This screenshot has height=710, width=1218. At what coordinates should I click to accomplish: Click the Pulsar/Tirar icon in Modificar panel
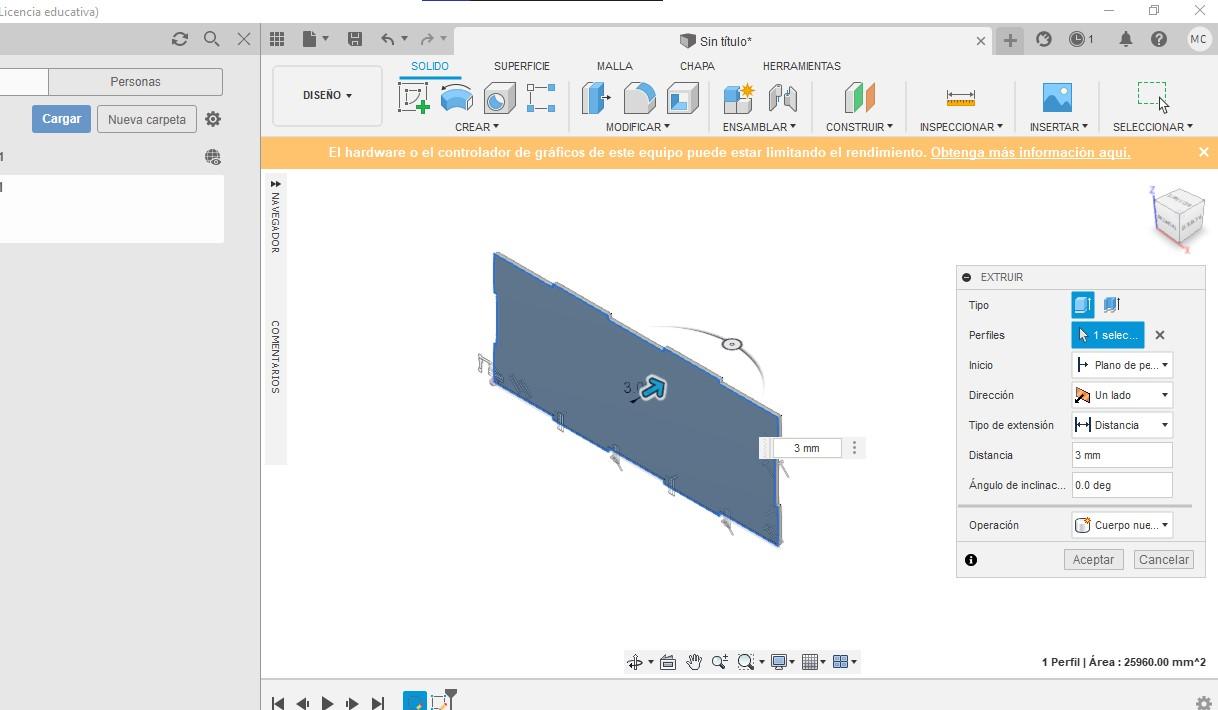tap(596, 98)
